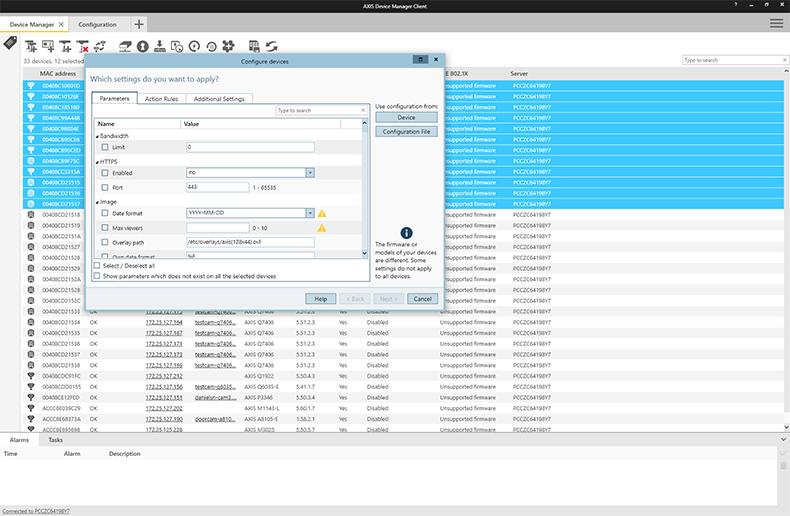The width and height of the screenshot is (790, 516).
Task: Check the Port checkbox under HTTPS
Action: pyautogui.click(x=105, y=187)
